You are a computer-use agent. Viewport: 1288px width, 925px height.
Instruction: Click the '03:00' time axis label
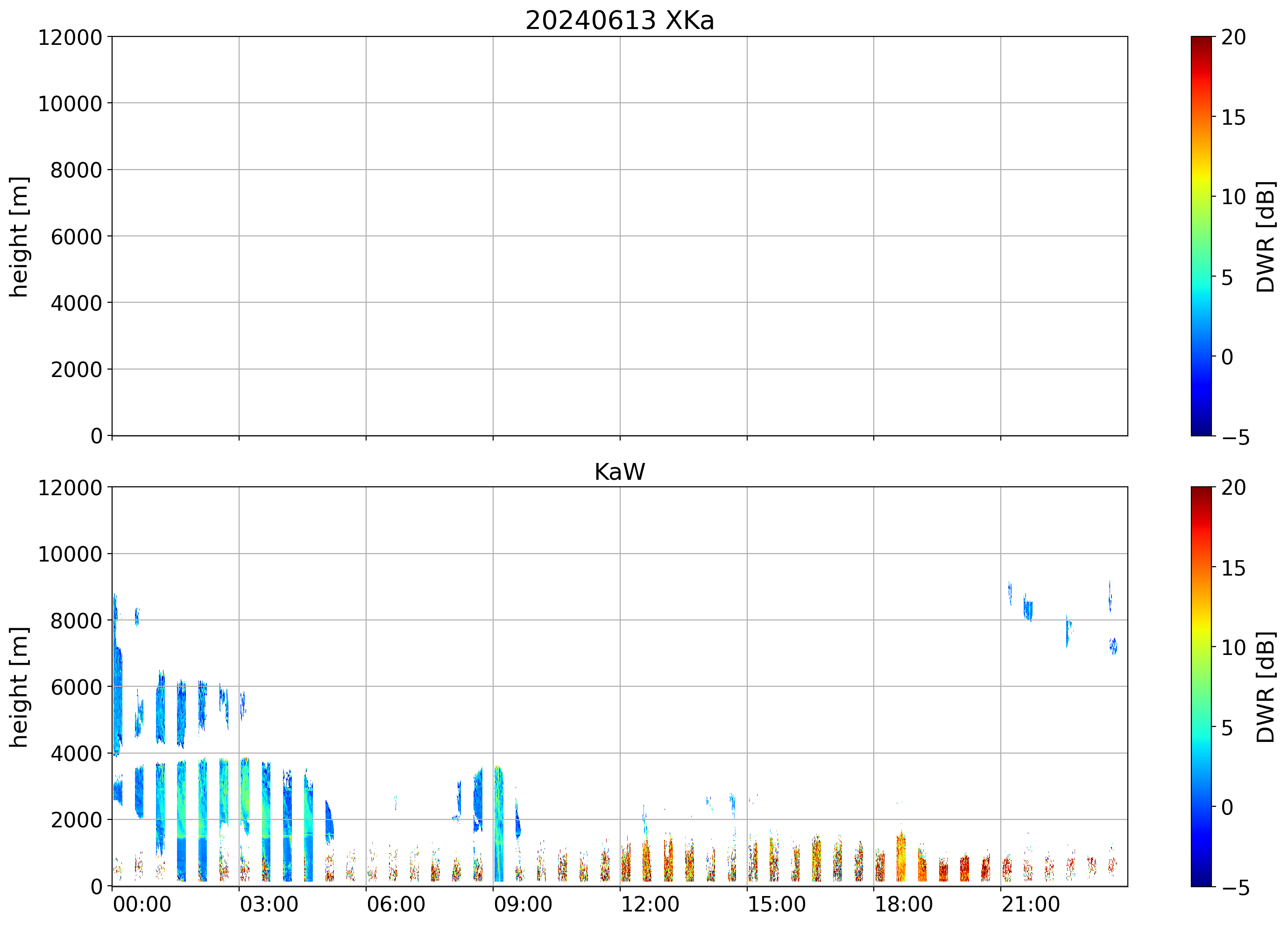click(269, 904)
